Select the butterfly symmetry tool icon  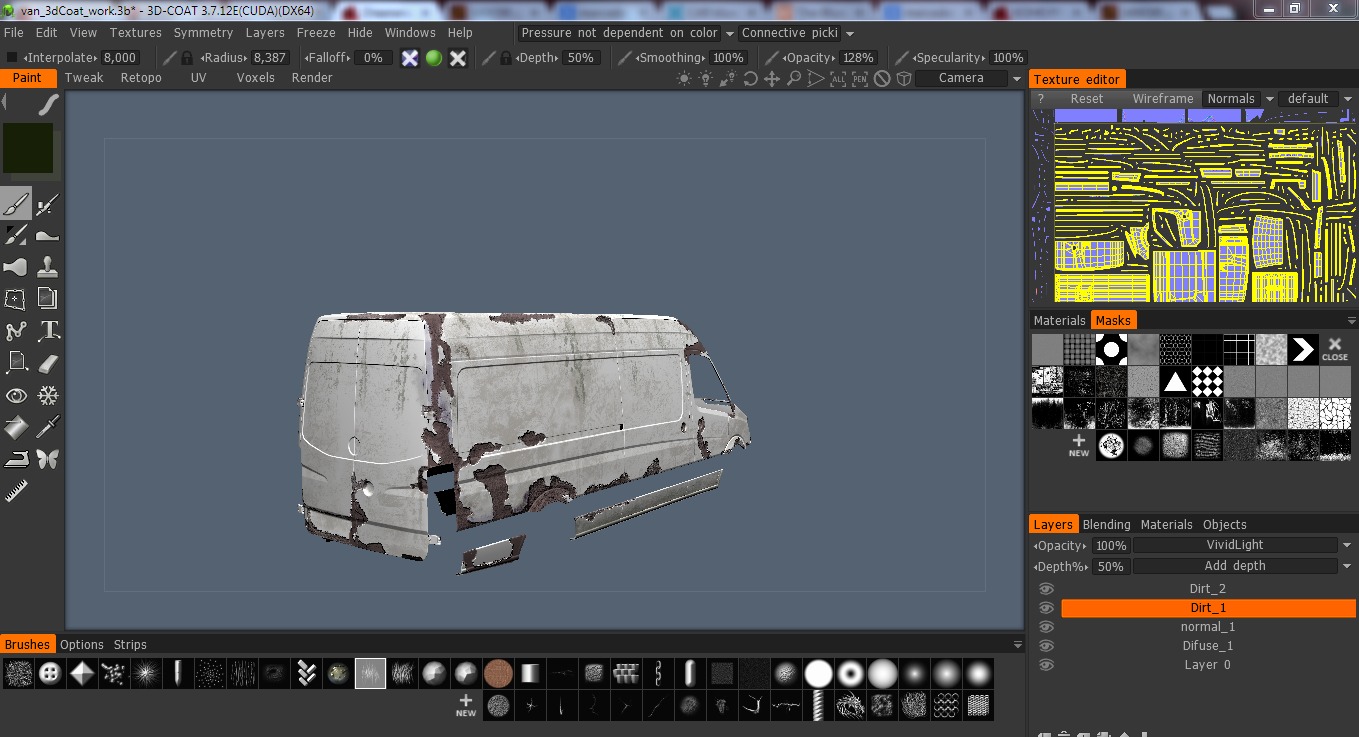pos(48,460)
